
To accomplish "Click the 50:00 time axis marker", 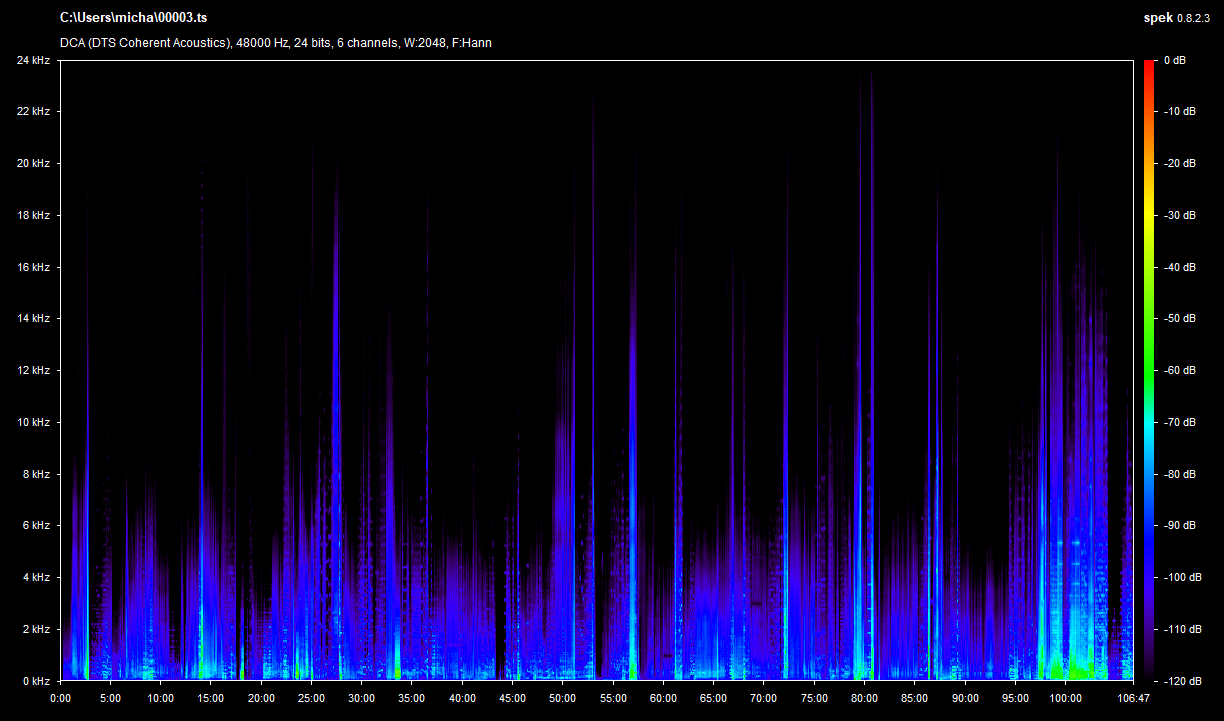I will click(x=563, y=698).
